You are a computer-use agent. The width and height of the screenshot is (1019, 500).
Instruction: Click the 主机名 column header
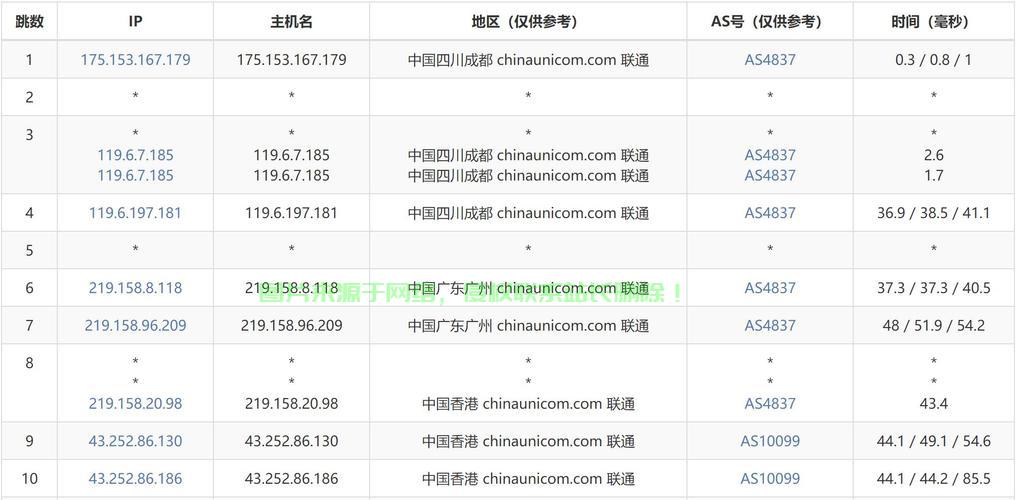291,21
